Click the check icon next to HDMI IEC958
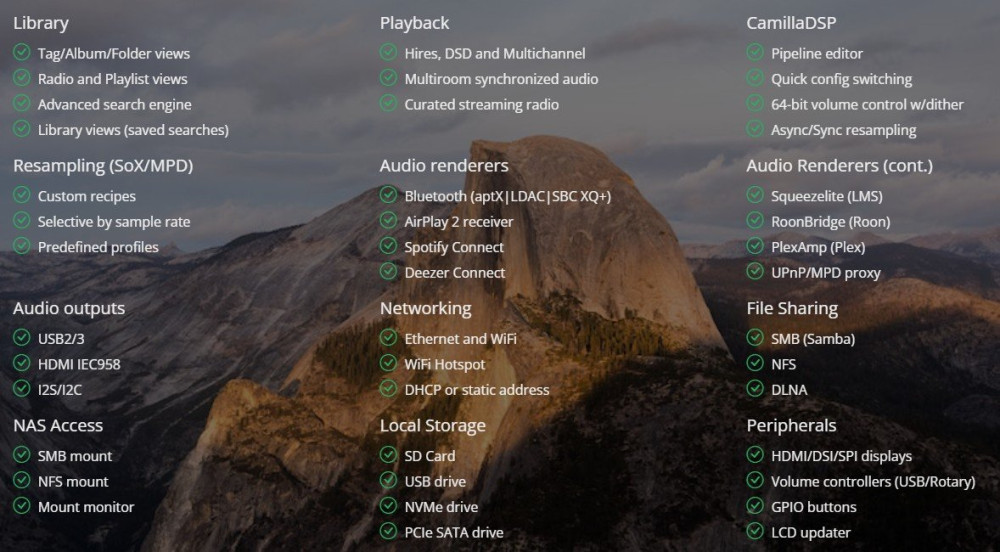Viewport: 1000px width, 552px height. point(21,363)
